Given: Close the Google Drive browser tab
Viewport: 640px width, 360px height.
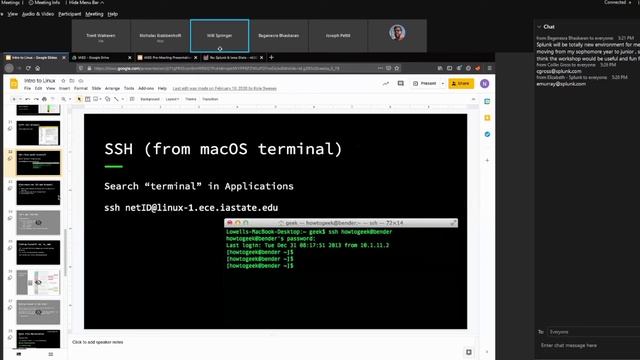Looking at the screenshot, I should coord(130,58).
